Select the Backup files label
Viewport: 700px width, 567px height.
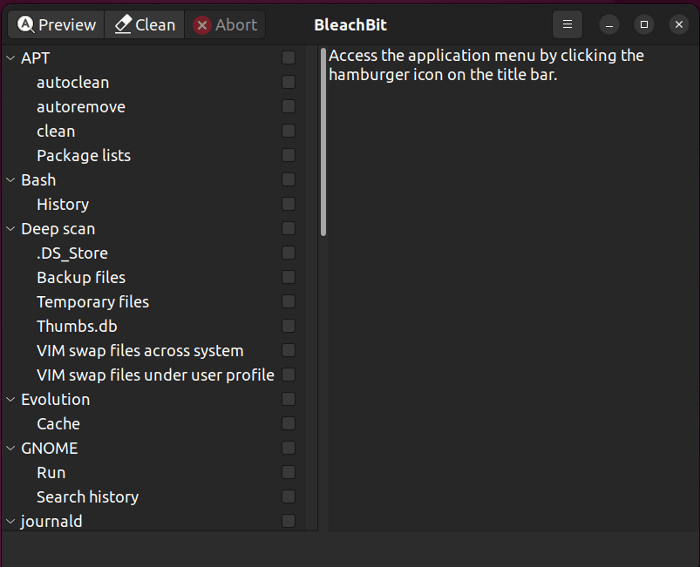pyautogui.click(x=81, y=278)
